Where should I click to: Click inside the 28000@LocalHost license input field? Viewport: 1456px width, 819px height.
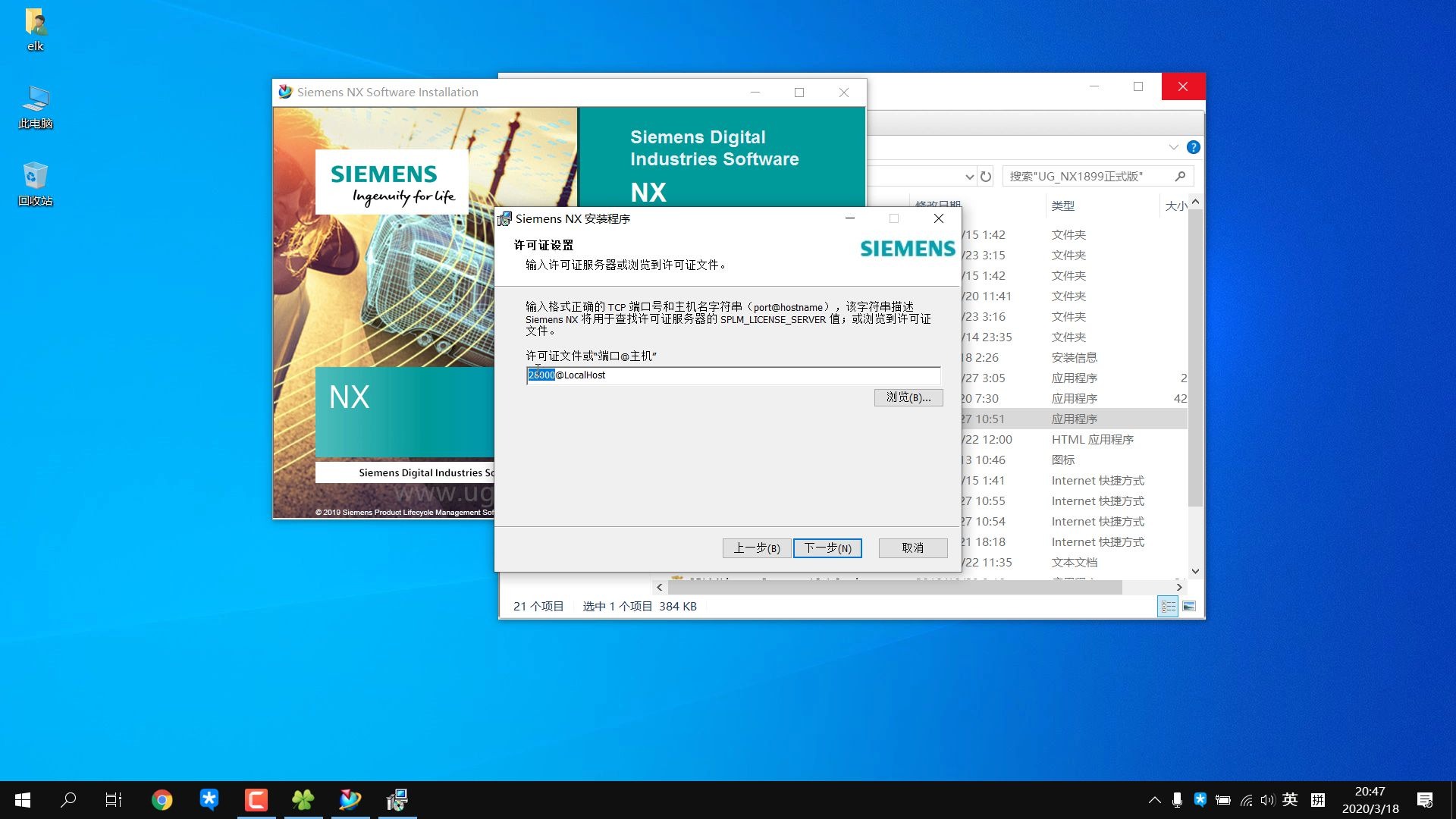click(733, 375)
